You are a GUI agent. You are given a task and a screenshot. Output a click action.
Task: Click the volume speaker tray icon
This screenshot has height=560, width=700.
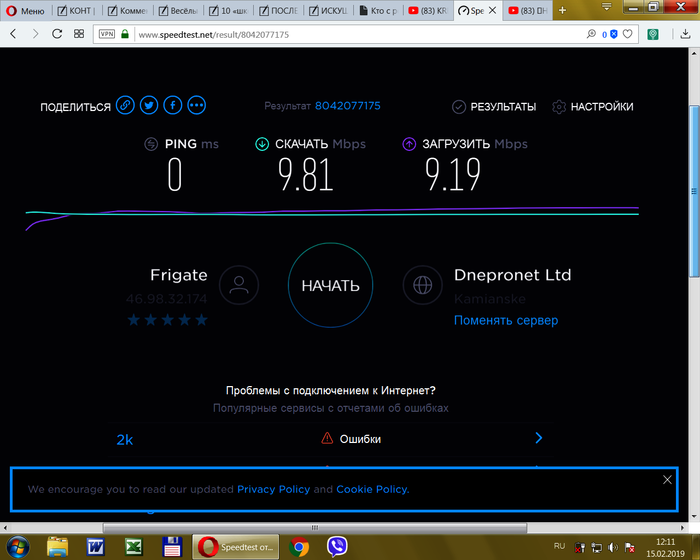(x=613, y=547)
